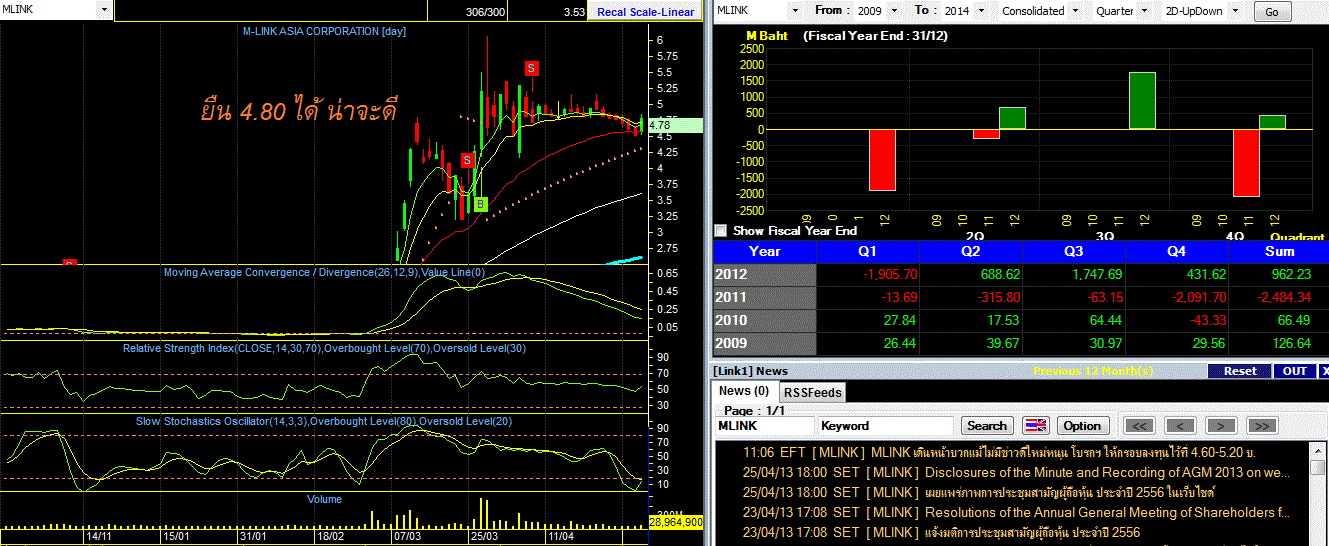Click cell value -1,905.70
The image size is (1329, 546).
[x=889, y=274]
